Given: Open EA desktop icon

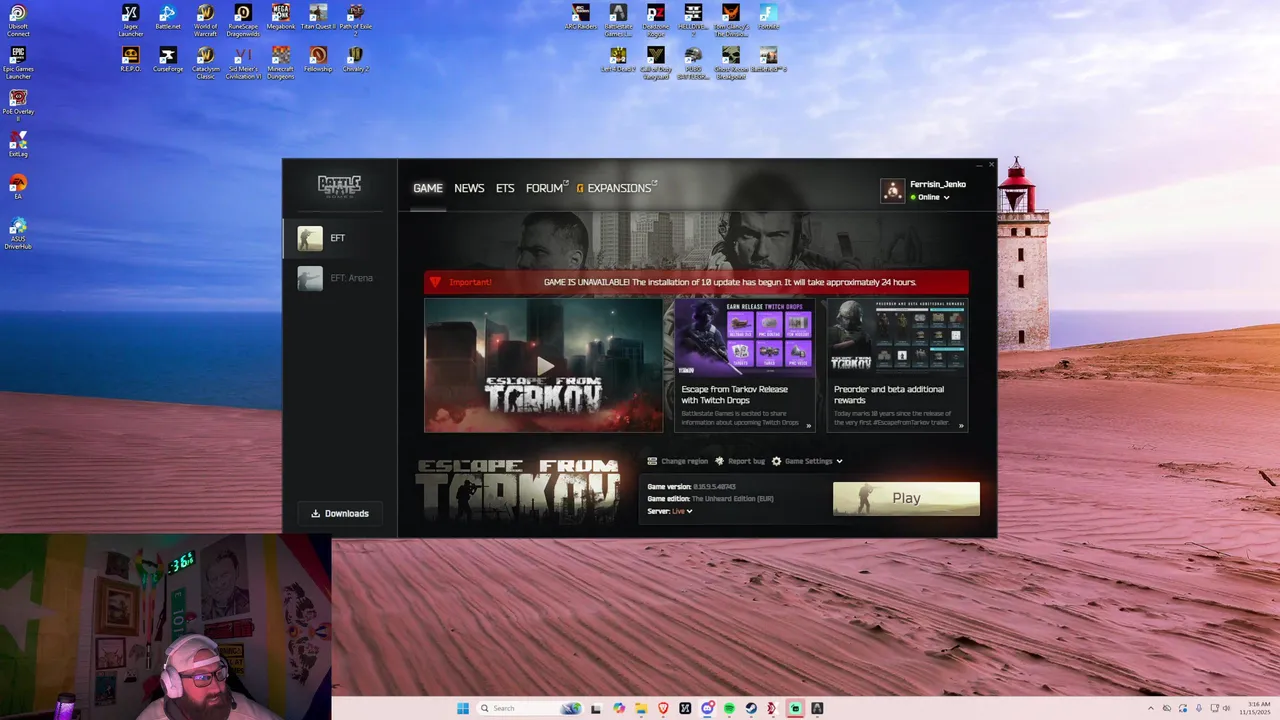Looking at the screenshot, I should tap(18, 187).
